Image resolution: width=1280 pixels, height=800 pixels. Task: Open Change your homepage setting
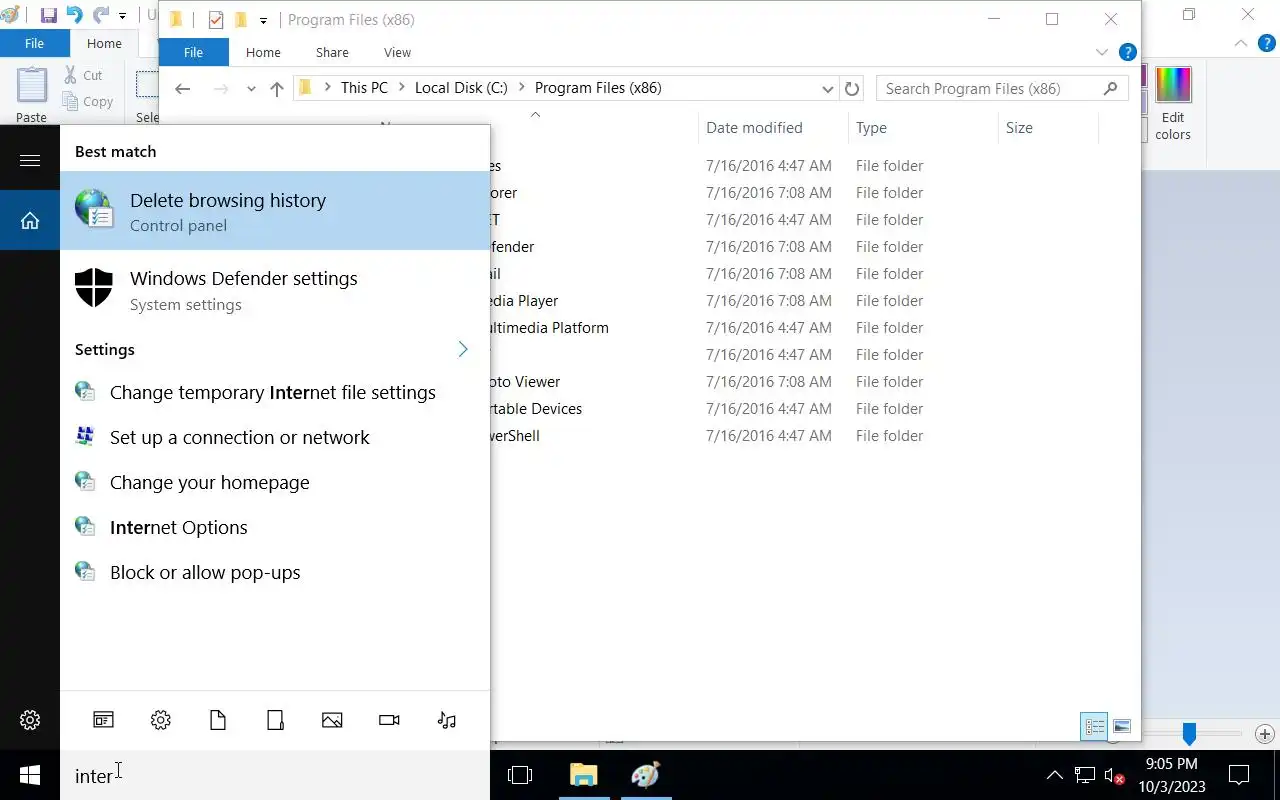coord(275,482)
